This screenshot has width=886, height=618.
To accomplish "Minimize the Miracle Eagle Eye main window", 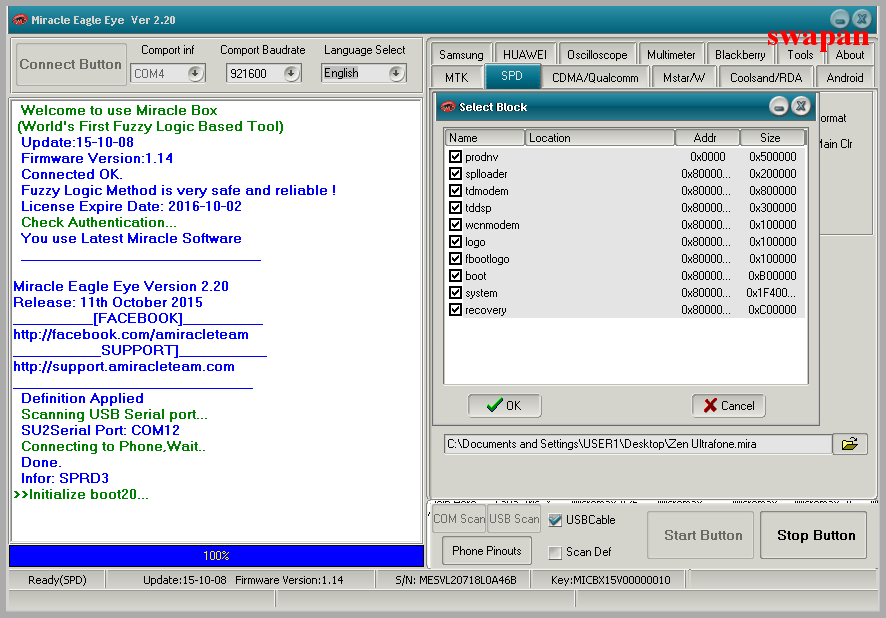I will point(840,19).
